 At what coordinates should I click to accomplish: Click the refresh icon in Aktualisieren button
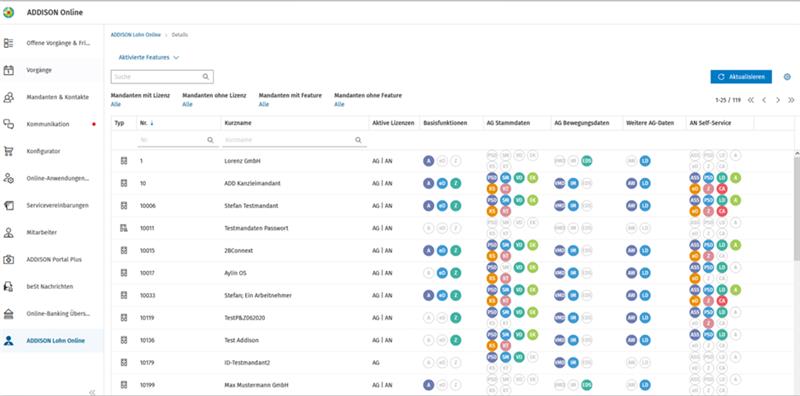721,77
